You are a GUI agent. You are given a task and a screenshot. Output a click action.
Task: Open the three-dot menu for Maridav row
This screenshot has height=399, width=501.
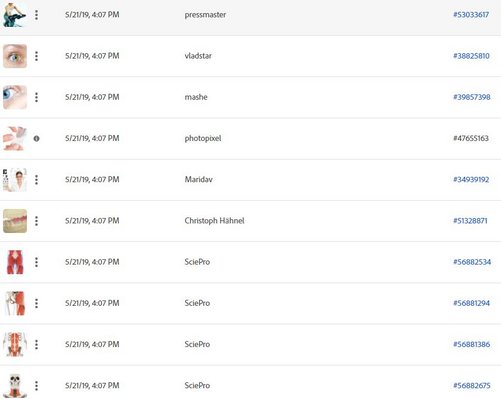pos(36,180)
